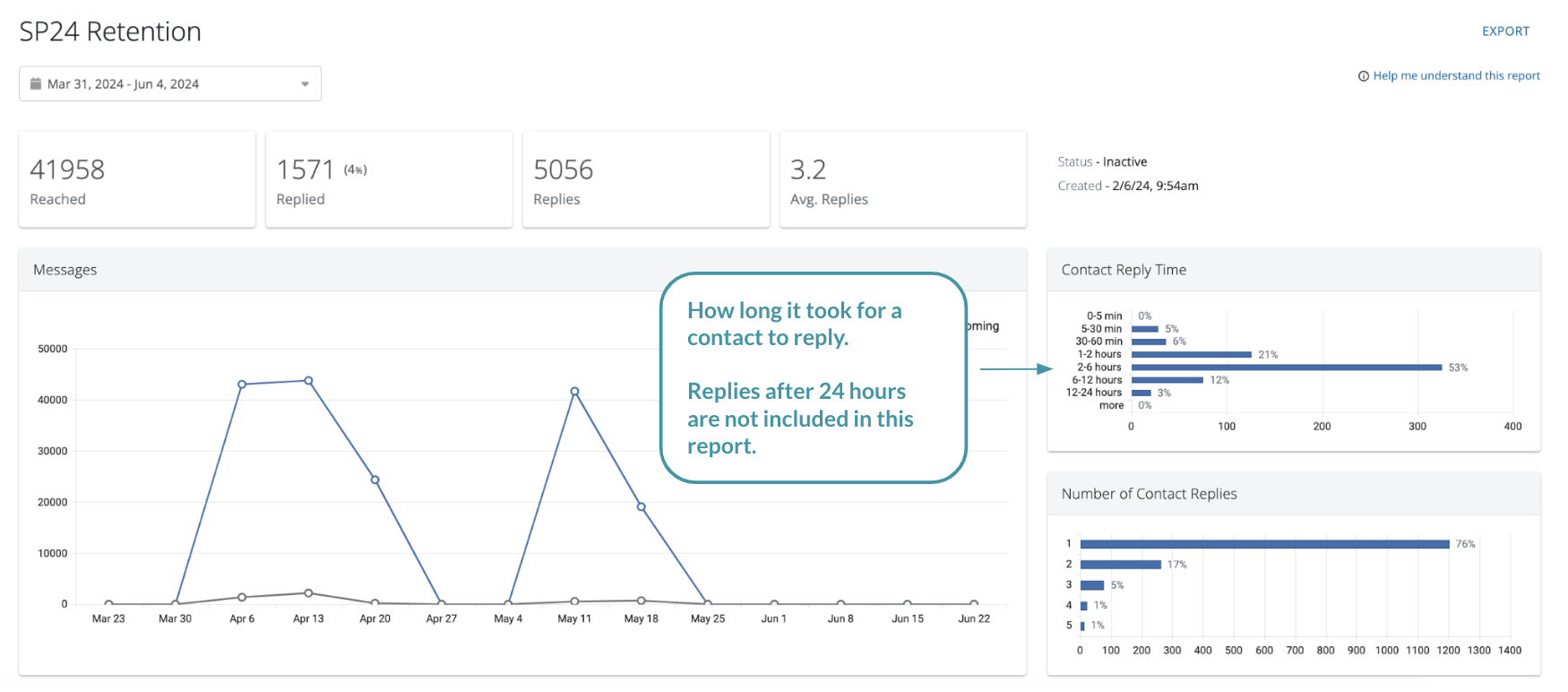This screenshot has height=692, width=1568.
Task: Click the info icon beside help link
Action: point(1364,76)
